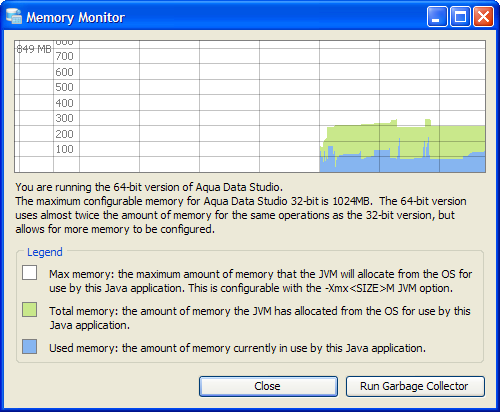Click Run Garbage Collector button

point(415,386)
